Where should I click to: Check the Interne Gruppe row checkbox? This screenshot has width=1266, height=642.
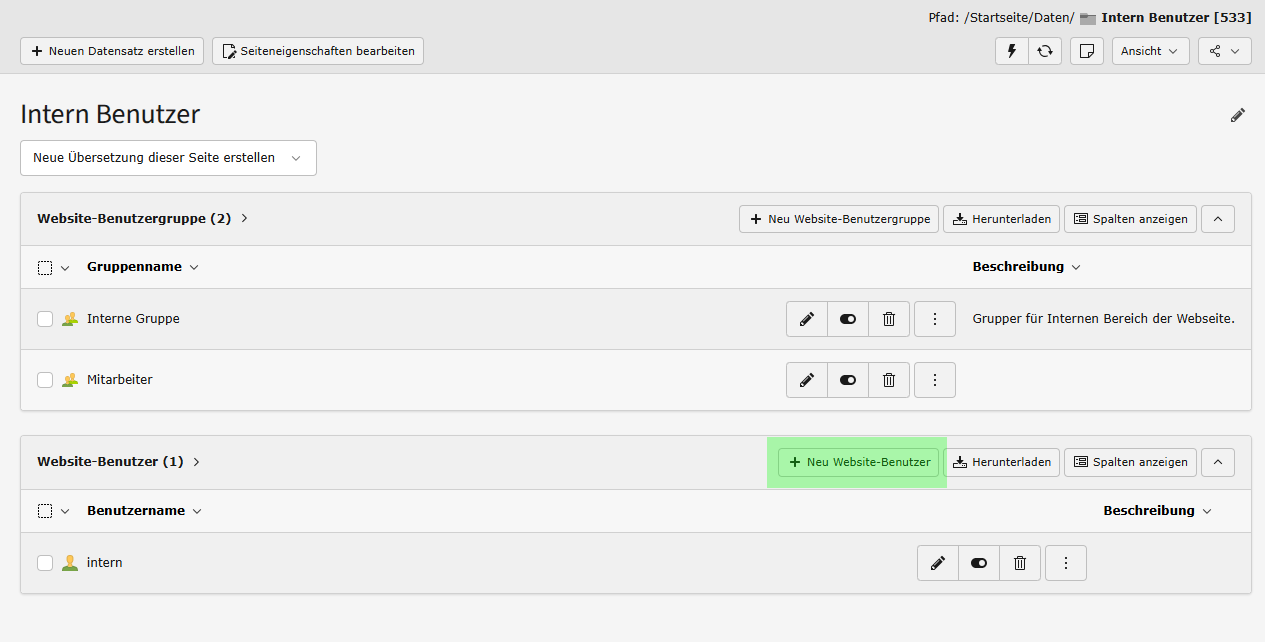coord(45,319)
